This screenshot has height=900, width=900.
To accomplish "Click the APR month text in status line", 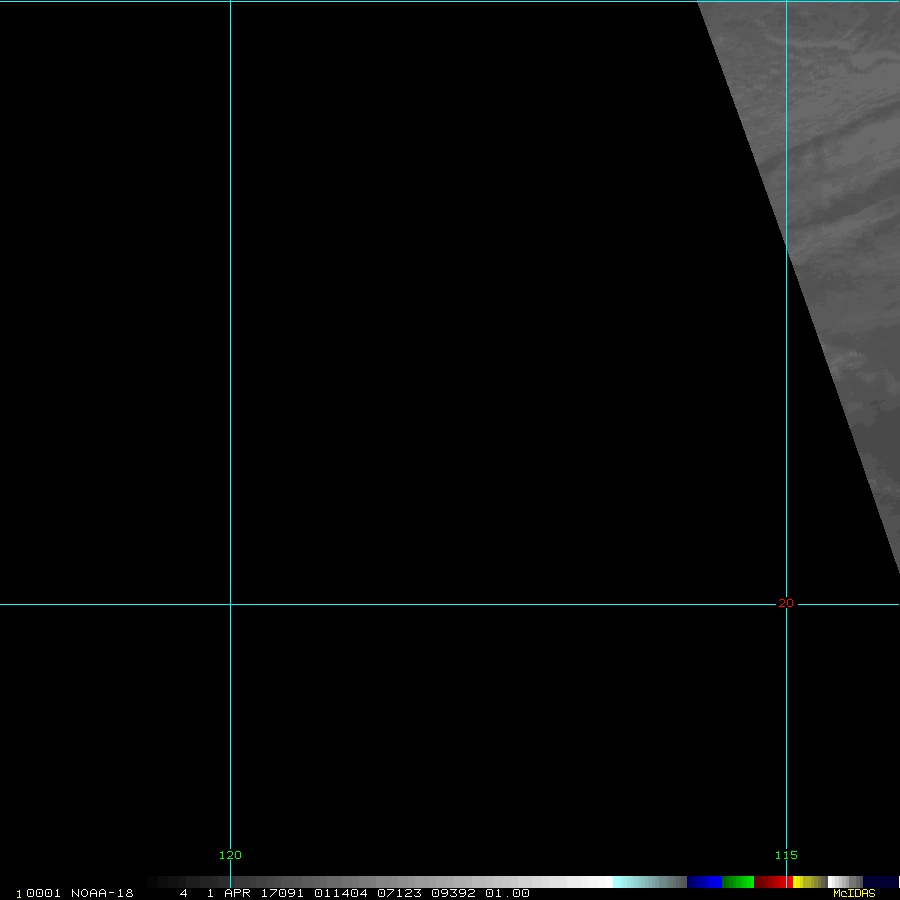I will coord(237,893).
